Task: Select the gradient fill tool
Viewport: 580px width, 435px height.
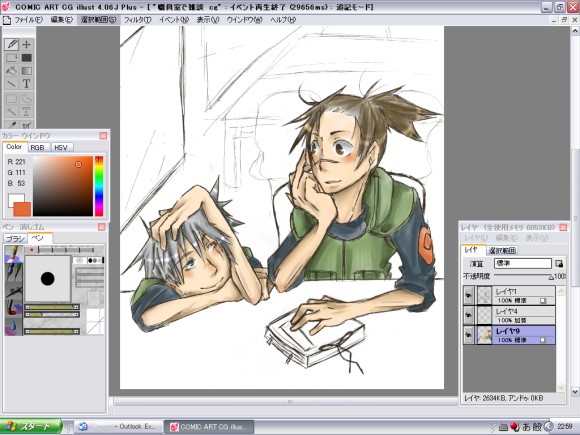Action: click(x=26, y=71)
